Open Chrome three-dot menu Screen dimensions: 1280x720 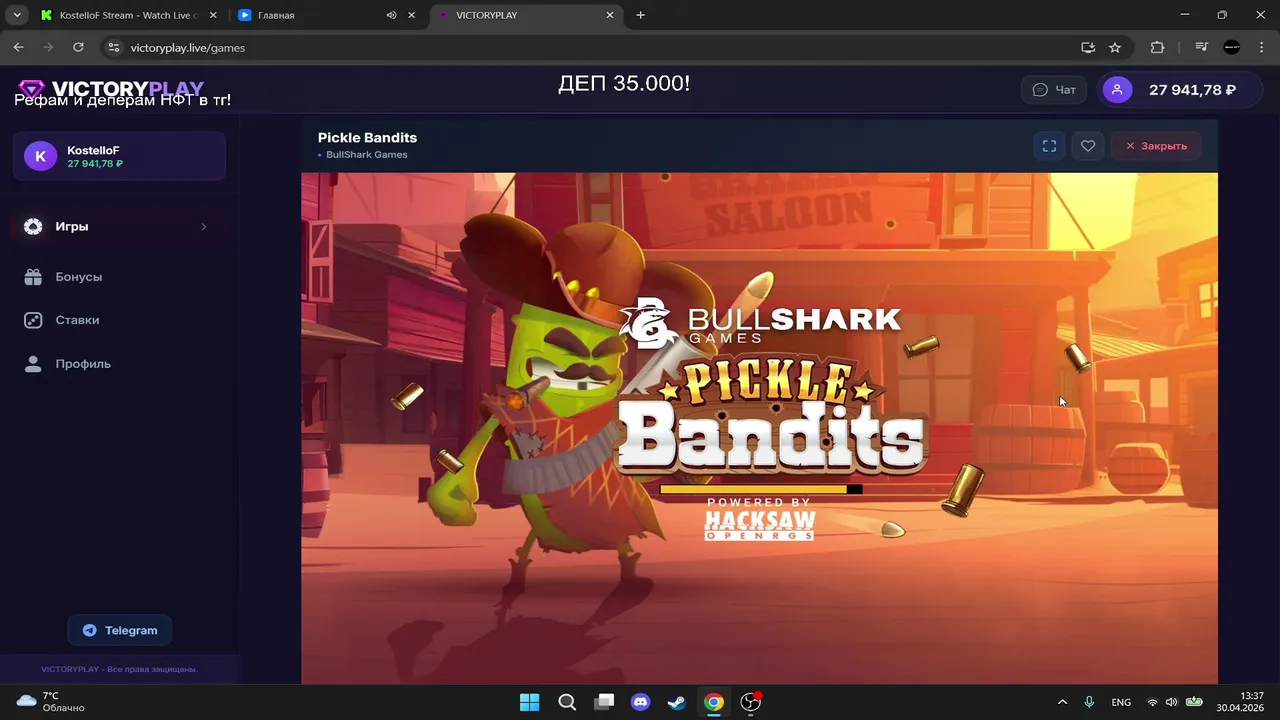(x=1261, y=47)
